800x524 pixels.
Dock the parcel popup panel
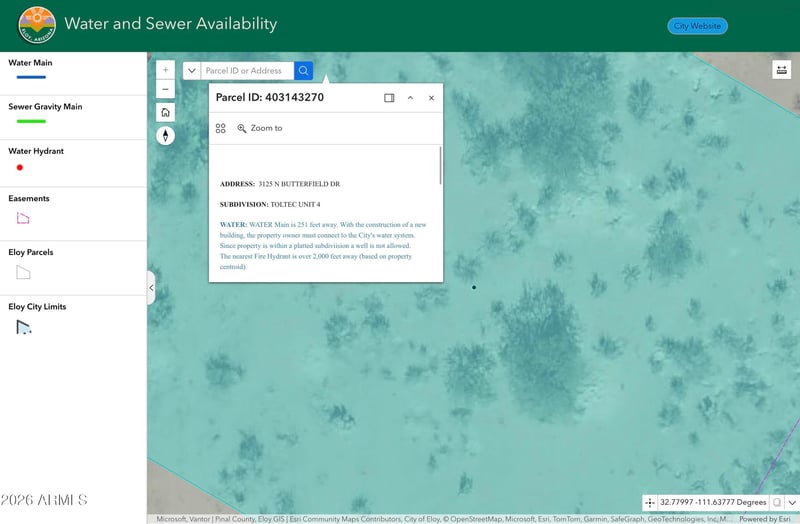point(389,98)
